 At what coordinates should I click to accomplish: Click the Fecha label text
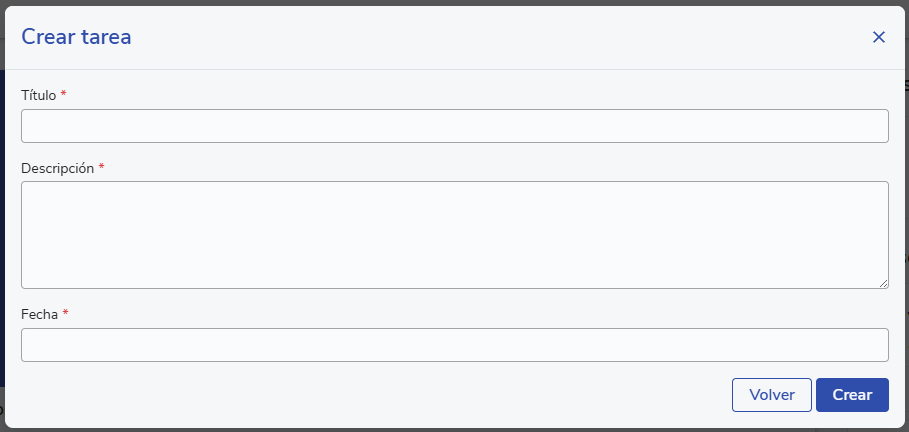[x=40, y=314]
